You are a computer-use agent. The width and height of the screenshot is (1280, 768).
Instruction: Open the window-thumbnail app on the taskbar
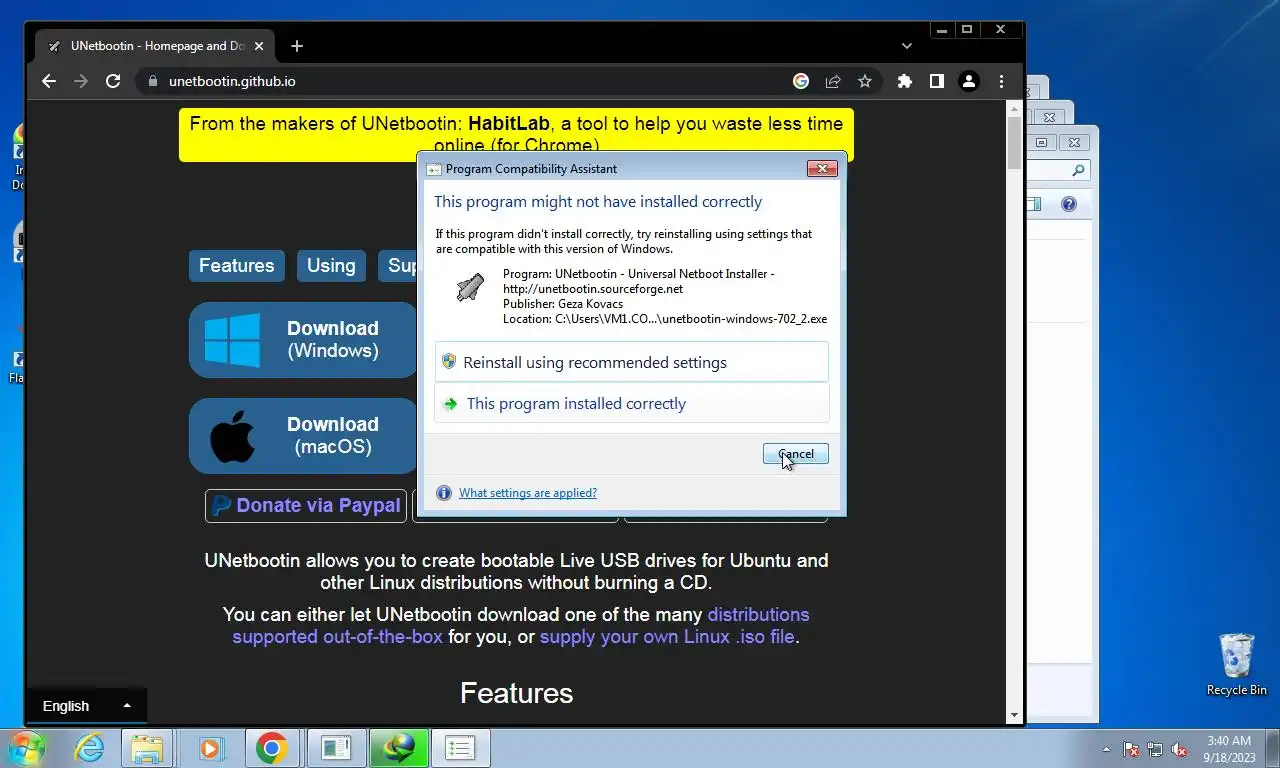pyautogui.click(x=336, y=748)
